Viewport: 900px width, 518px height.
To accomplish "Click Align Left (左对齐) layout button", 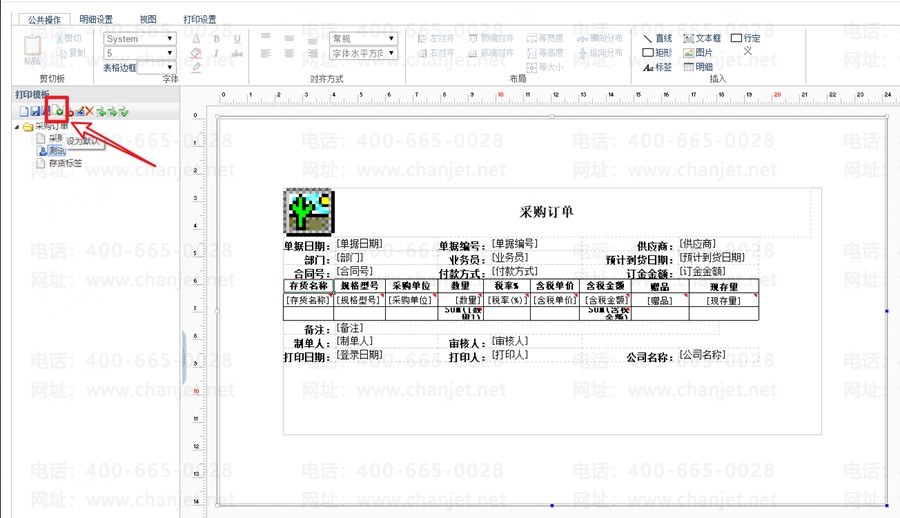I will [x=436, y=38].
